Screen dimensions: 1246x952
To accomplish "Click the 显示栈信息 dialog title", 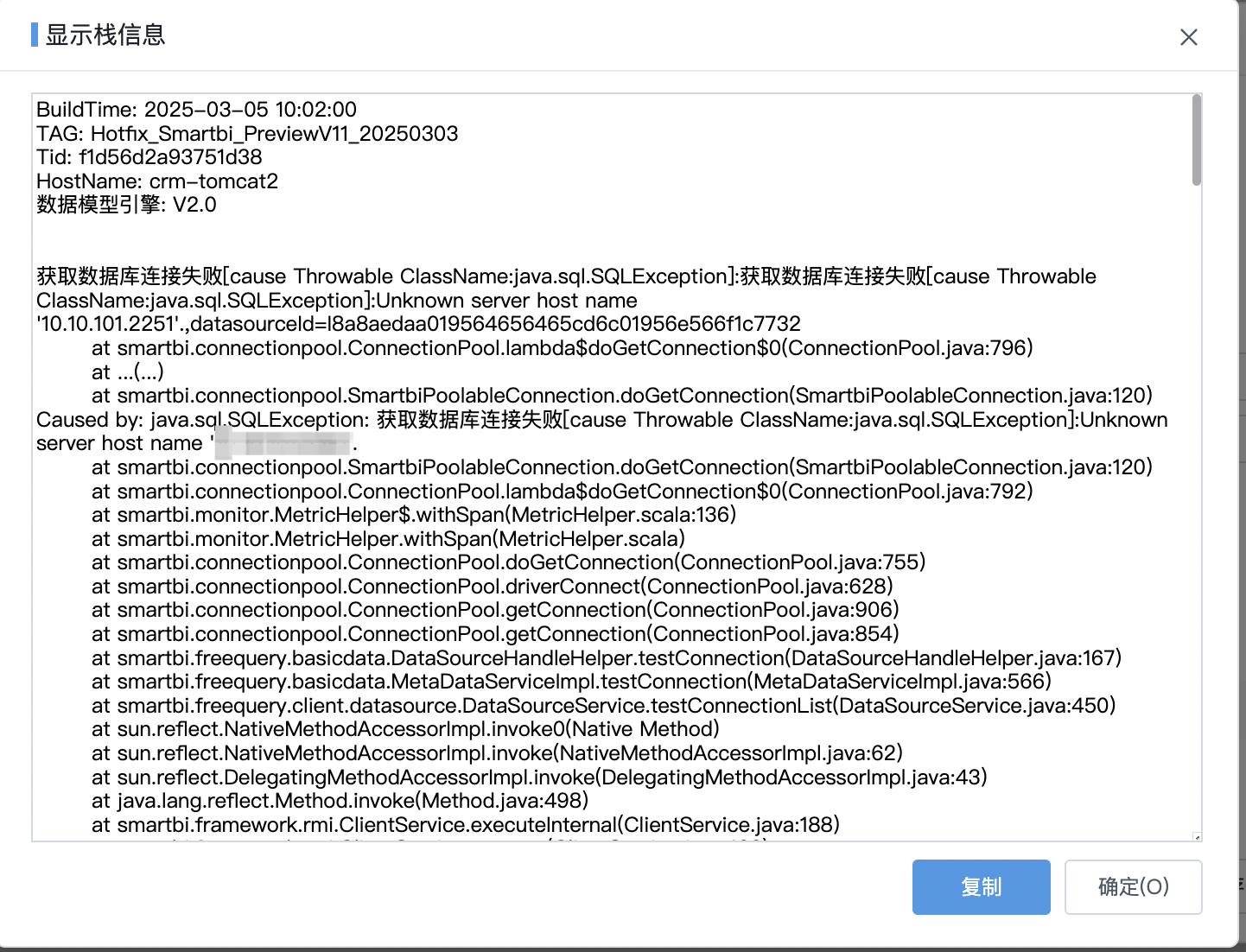I will [x=105, y=35].
